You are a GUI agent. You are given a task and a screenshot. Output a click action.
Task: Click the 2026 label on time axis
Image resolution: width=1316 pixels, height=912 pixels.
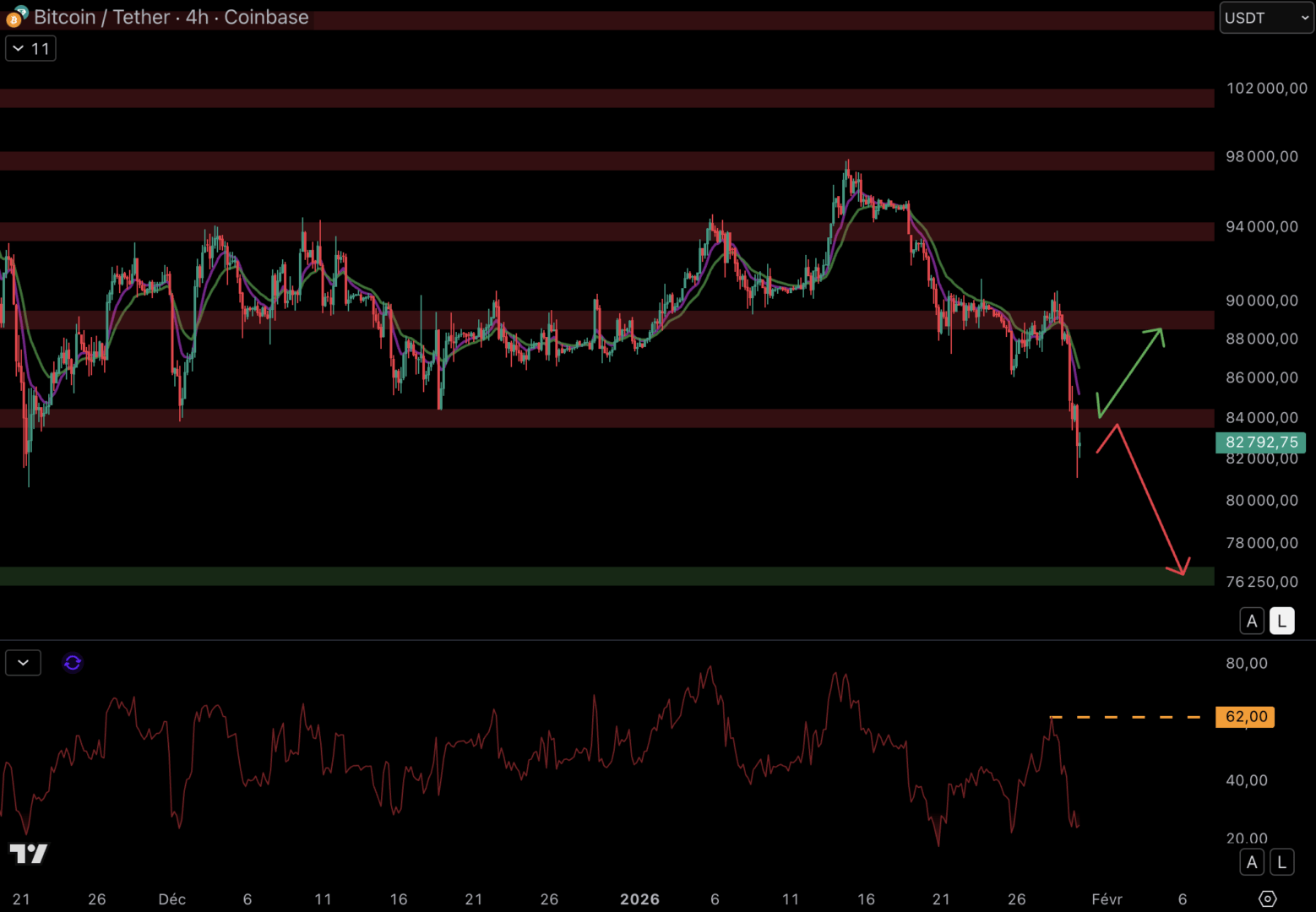pyautogui.click(x=639, y=899)
